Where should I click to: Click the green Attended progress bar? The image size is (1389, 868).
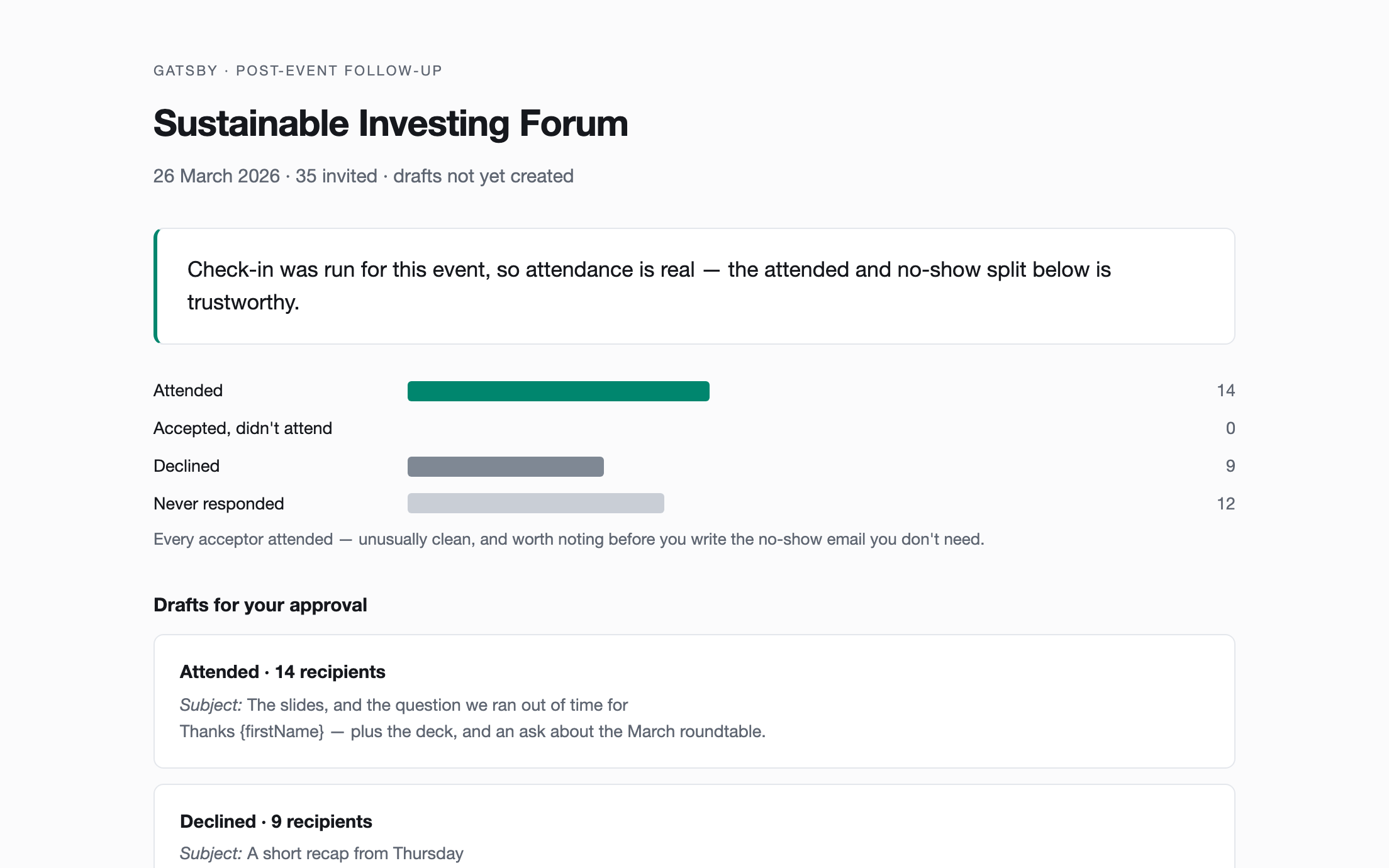[558, 391]
